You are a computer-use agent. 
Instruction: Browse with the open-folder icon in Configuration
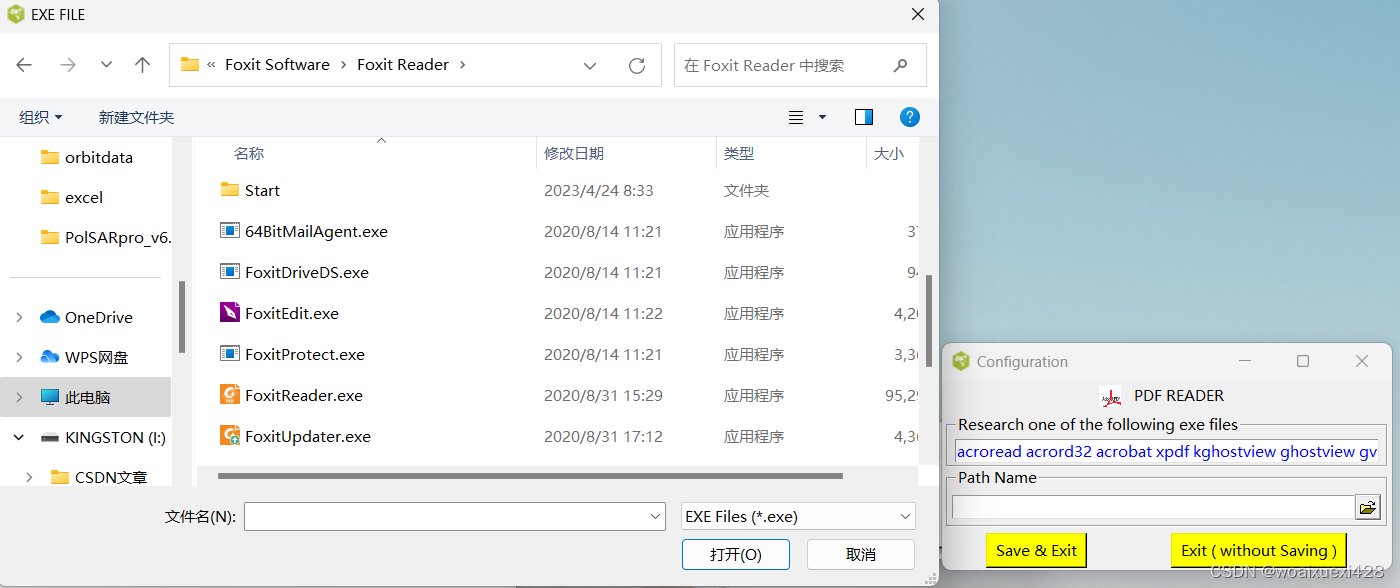[x=1367, y=507]
